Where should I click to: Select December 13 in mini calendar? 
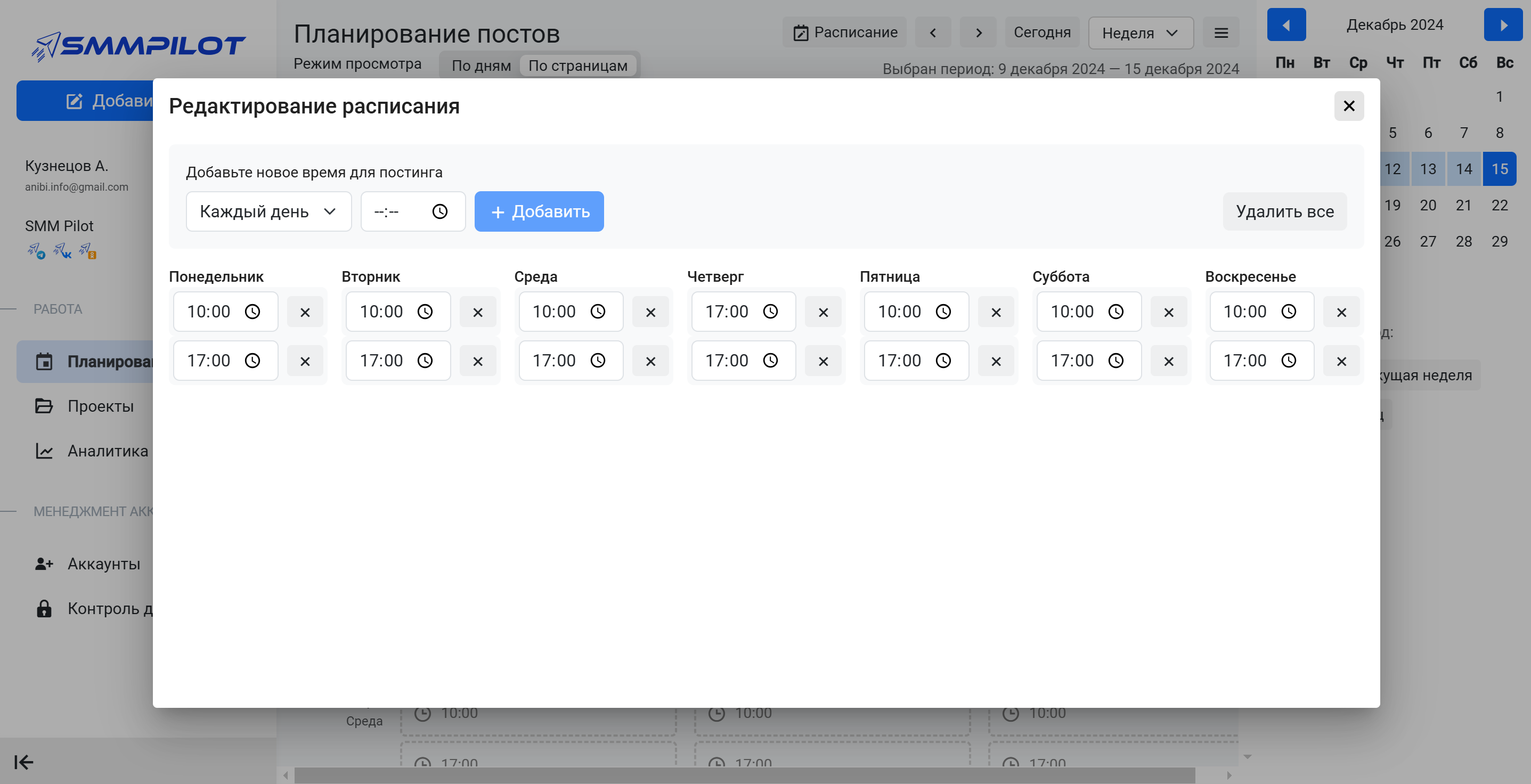1428,169
